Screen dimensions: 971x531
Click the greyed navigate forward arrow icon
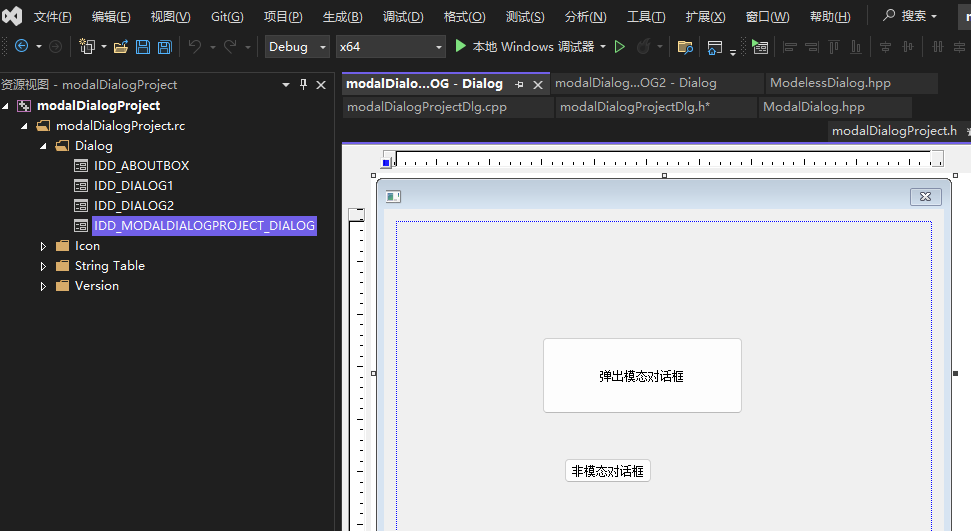55,46
